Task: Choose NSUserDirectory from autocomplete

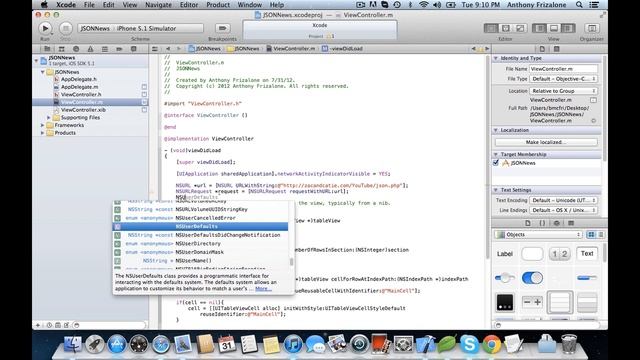Action: click(200, 244)
